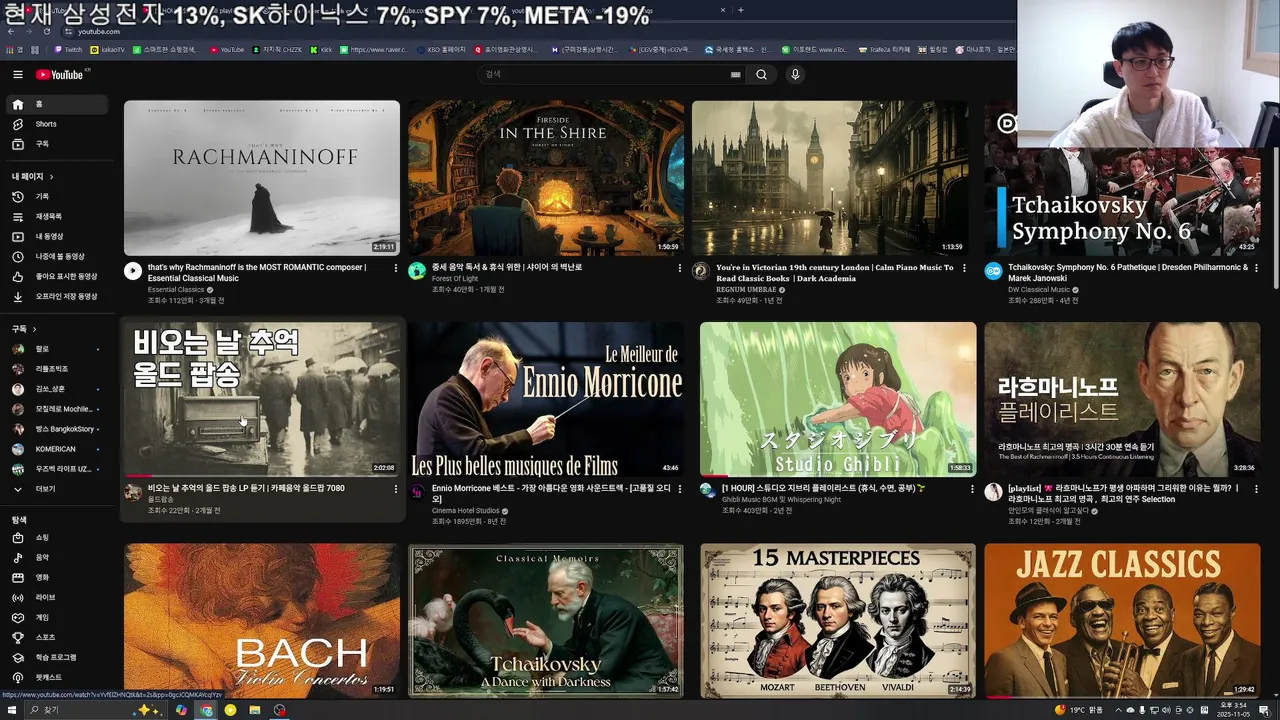Image resolution: width=1280 pixels, height=720 pixels.
Task: Open the on-screen keyboard icon in search box
Action: (x=735, y=74)
